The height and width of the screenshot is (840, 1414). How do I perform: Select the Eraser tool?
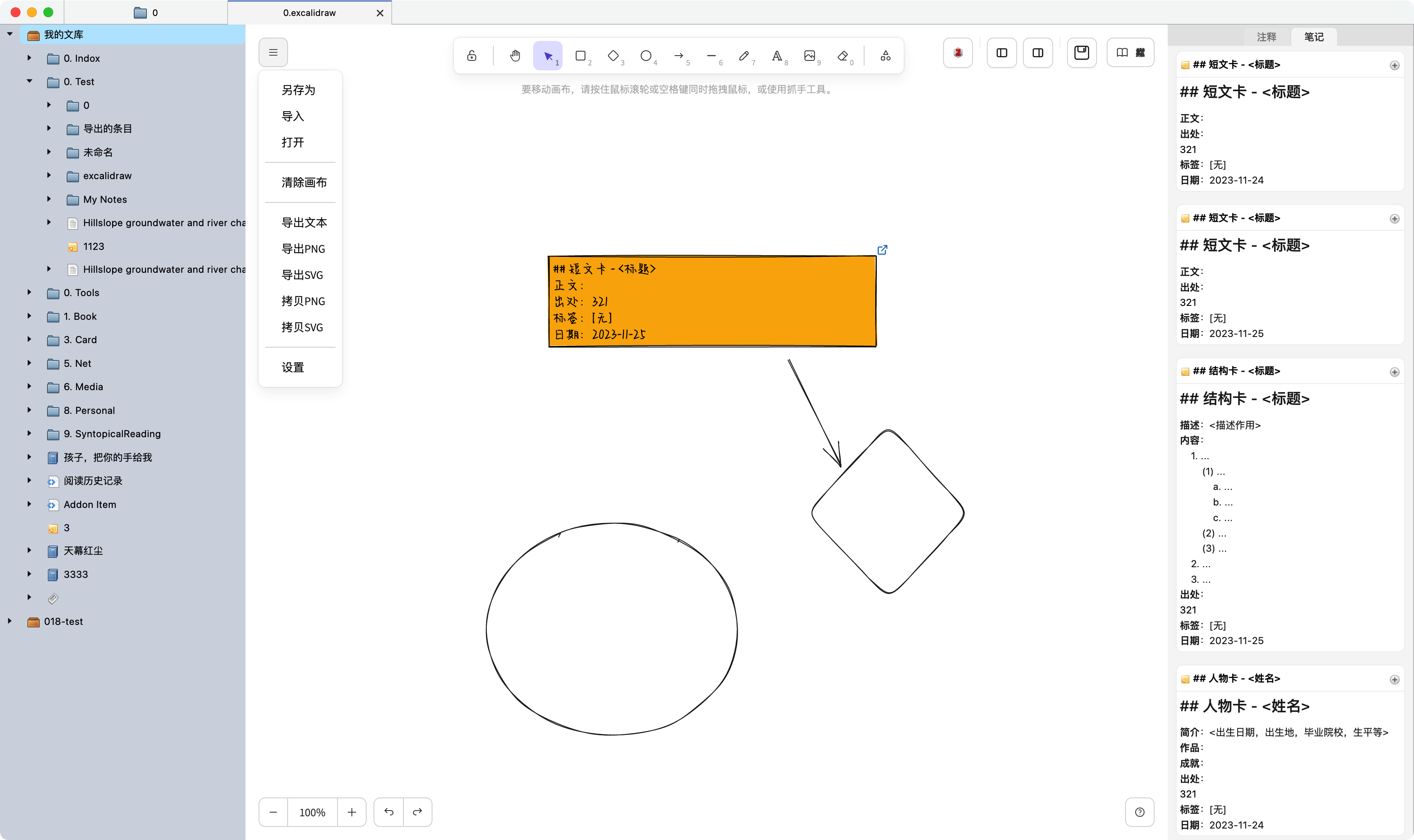click(x=842, y=56)
